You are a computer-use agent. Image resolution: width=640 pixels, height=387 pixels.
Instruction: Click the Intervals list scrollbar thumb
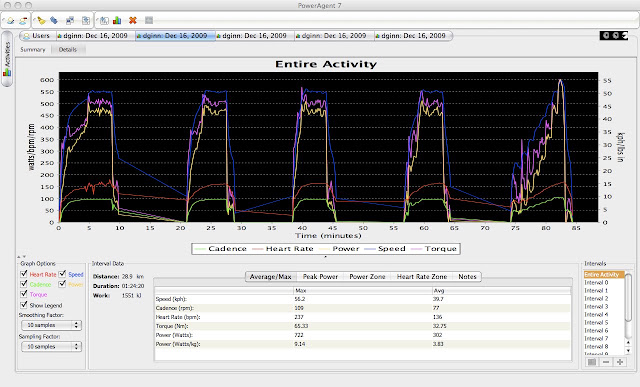pos(628,297)
